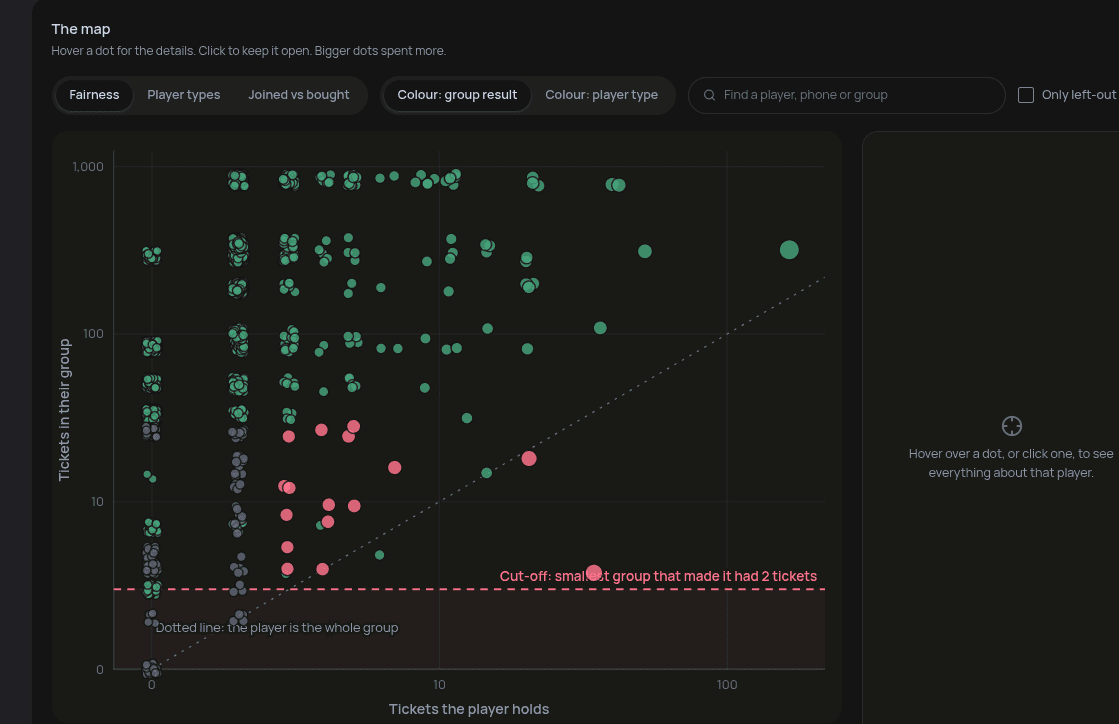Click the 'Hover a dot for the details' subtitle
This screenshot has height=724, width=1119.
pyautogui.click(x=248, y=51)
